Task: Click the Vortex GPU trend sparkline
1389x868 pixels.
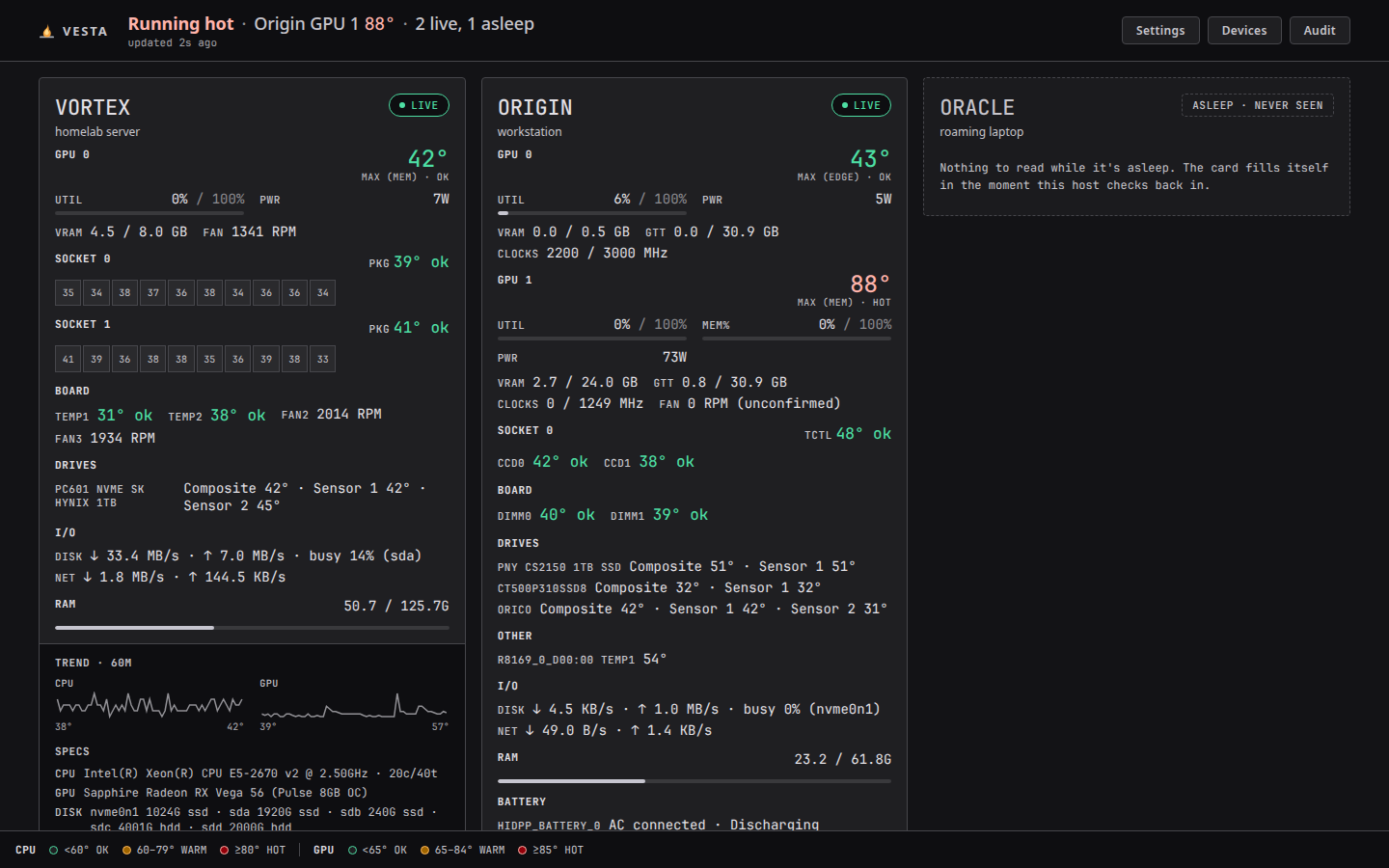Action: click(x=354, y=705)
